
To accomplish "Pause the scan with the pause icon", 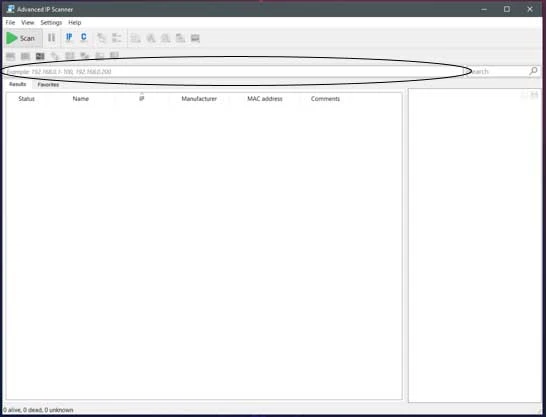I will click(51, 37).
